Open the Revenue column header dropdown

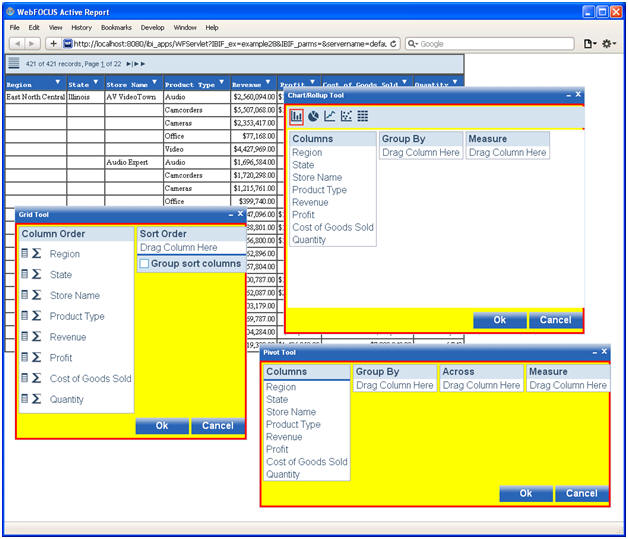pyautogui.click(x=268, y=82)
